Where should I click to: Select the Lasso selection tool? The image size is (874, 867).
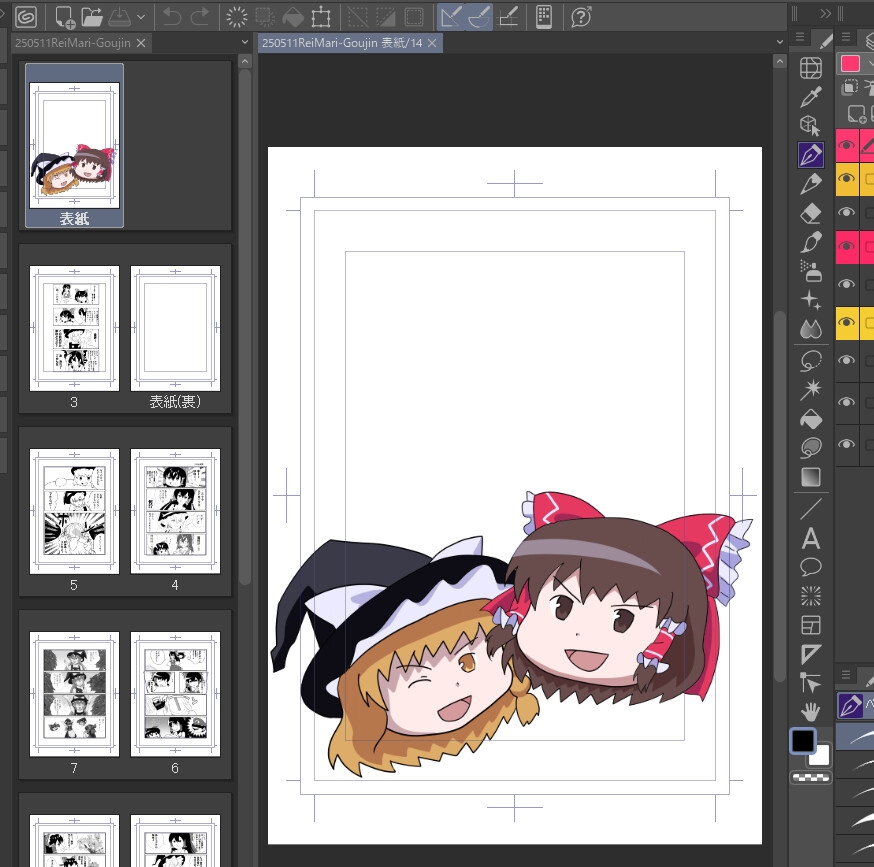click(x=811, y=360)
